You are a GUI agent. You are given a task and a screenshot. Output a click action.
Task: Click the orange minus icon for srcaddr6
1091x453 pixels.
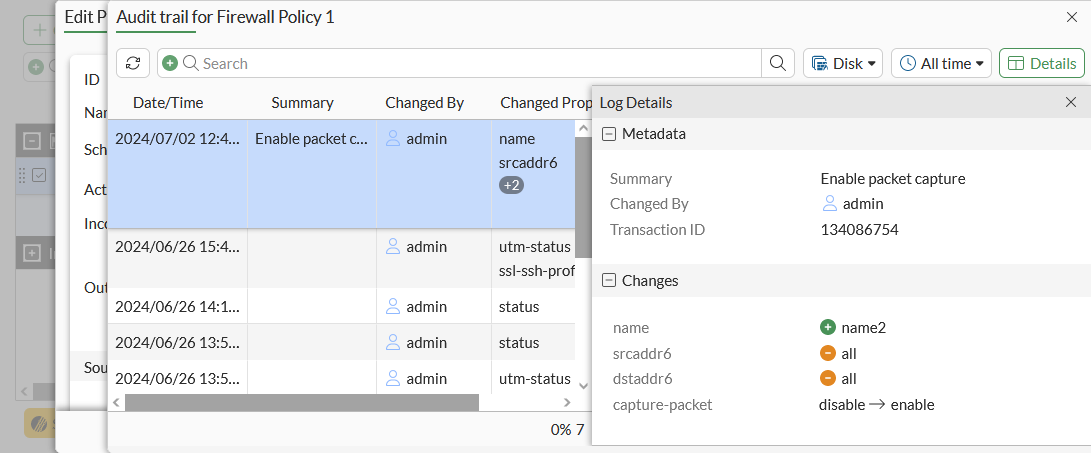[827, 353]
